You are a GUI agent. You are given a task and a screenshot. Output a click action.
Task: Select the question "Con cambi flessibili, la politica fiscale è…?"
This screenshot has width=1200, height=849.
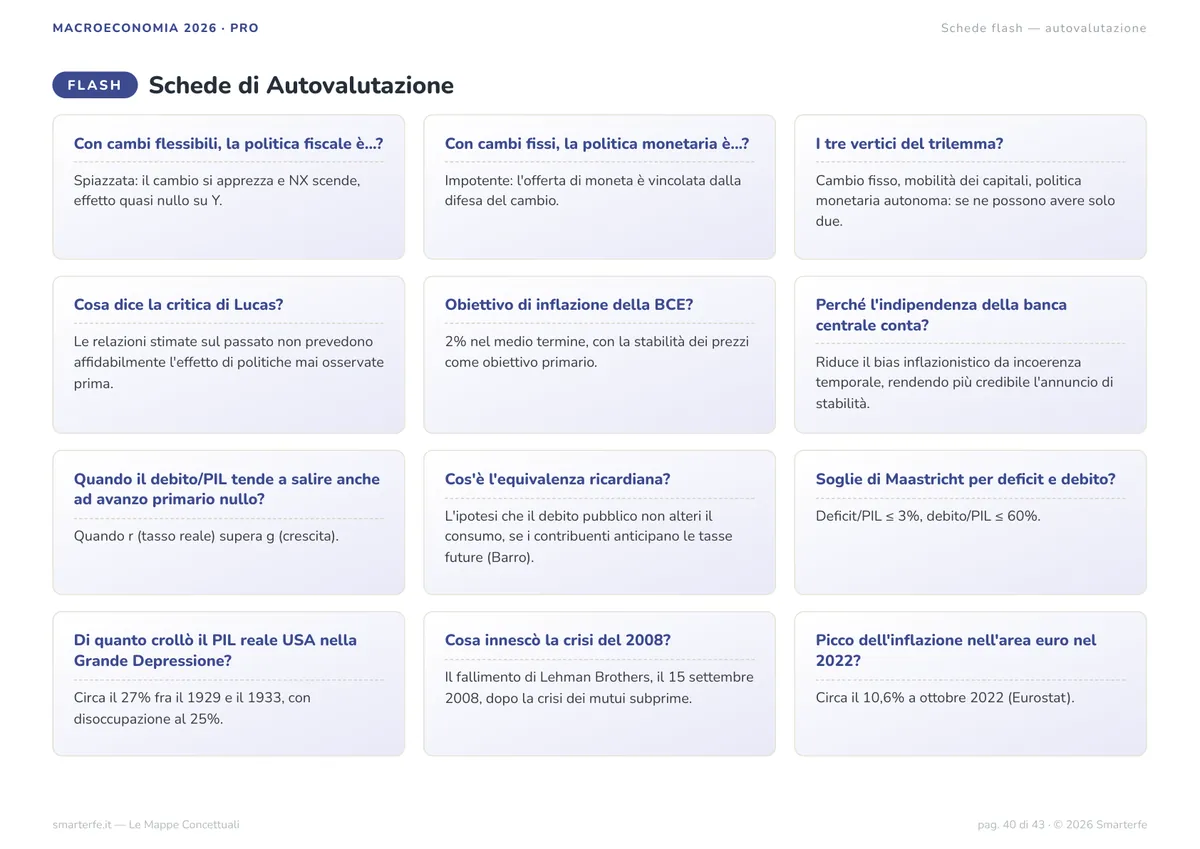pyautogui.click(x=229, y=144)
